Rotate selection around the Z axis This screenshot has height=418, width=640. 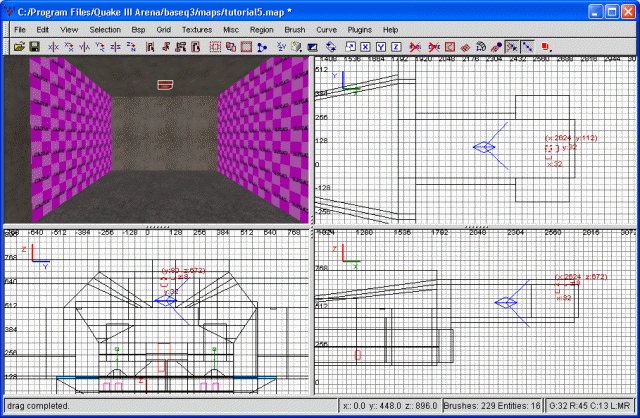[x=131, y=47]
